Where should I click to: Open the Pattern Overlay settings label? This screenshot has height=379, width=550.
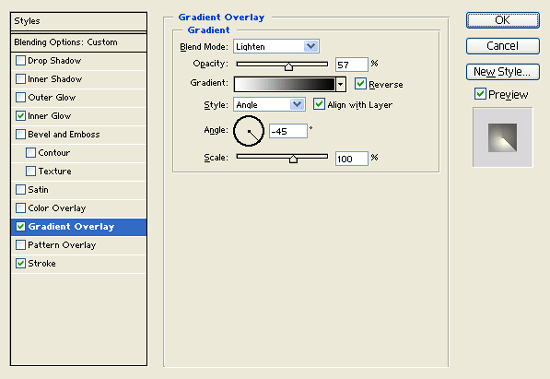(x=62, y=245)
